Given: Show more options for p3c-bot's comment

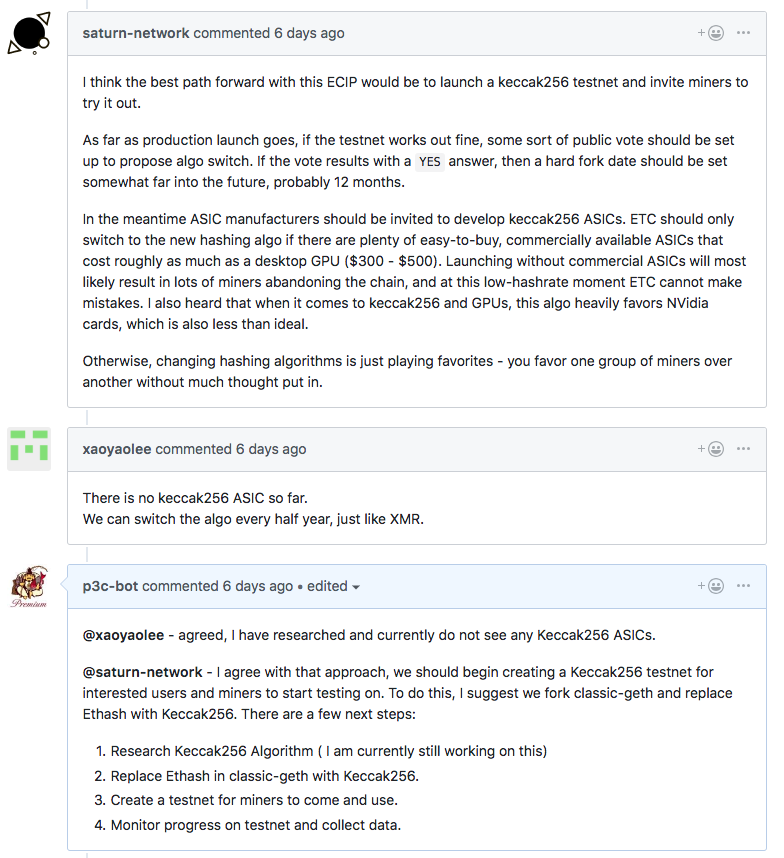Looking at the screenshot, I should click(x=743, y=586).
